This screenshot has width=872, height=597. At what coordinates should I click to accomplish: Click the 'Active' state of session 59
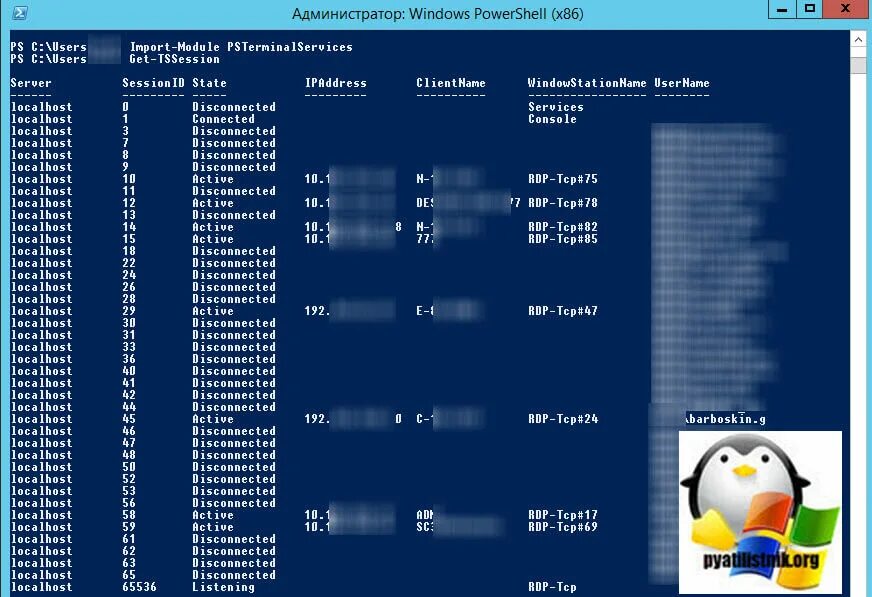pos(212,527)
